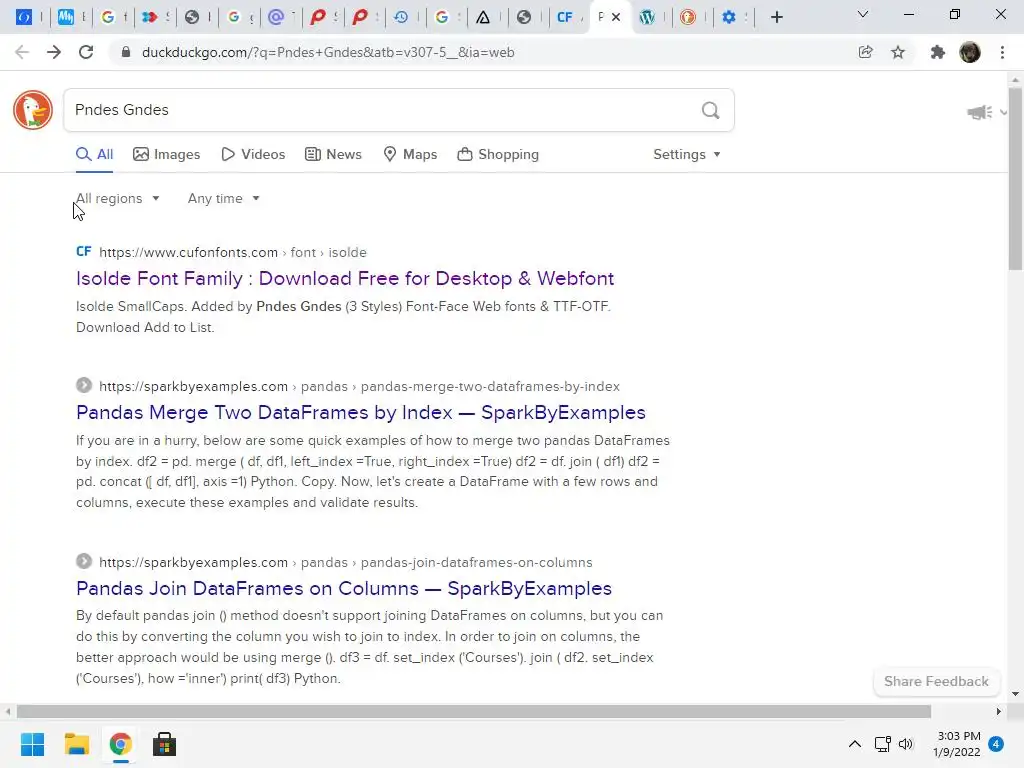Click the share page icon in address bar
Screen dimensions: 1024x768
pos(865,52)
